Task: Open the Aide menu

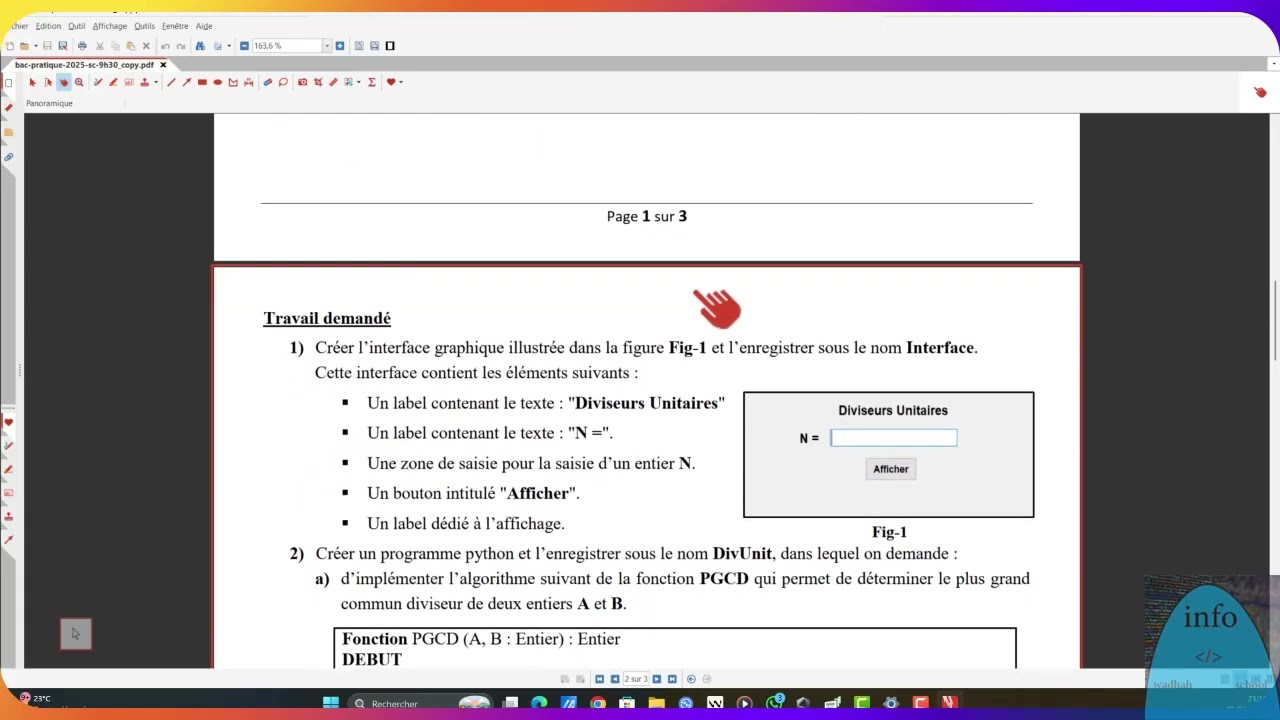Action: coord(204,26)
